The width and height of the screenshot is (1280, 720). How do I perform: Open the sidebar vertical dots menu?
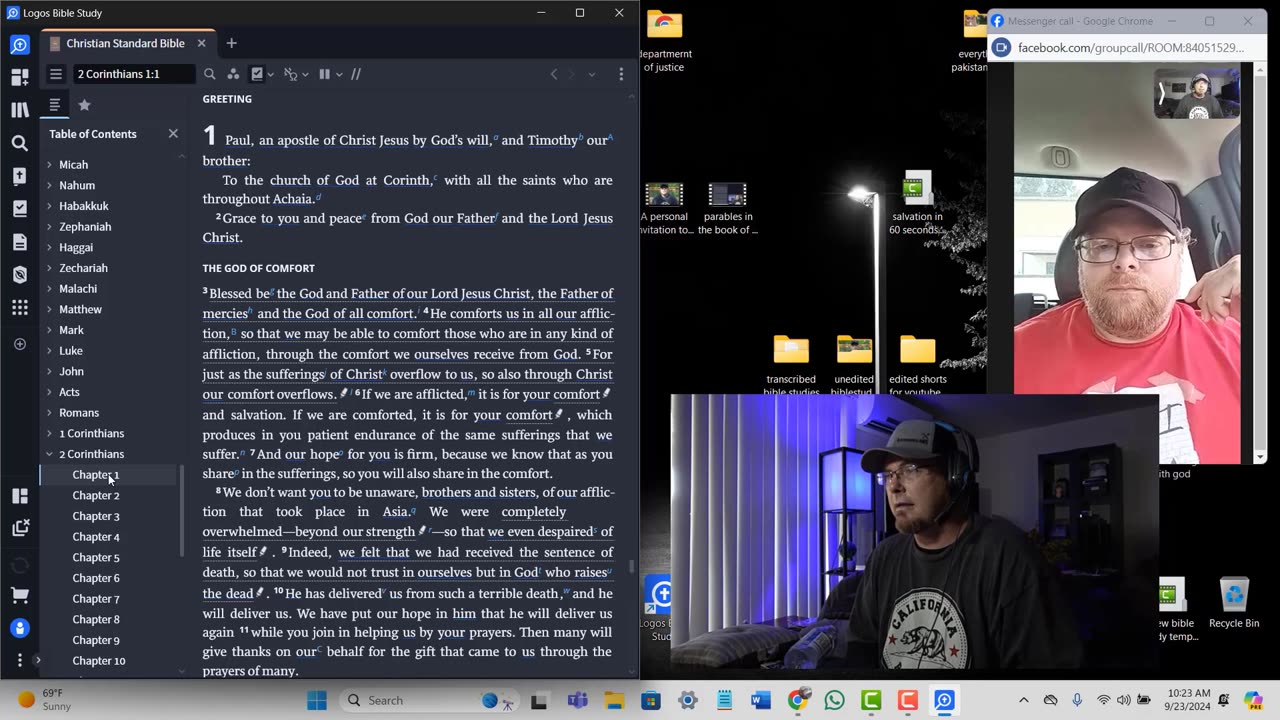click(20, 660)
